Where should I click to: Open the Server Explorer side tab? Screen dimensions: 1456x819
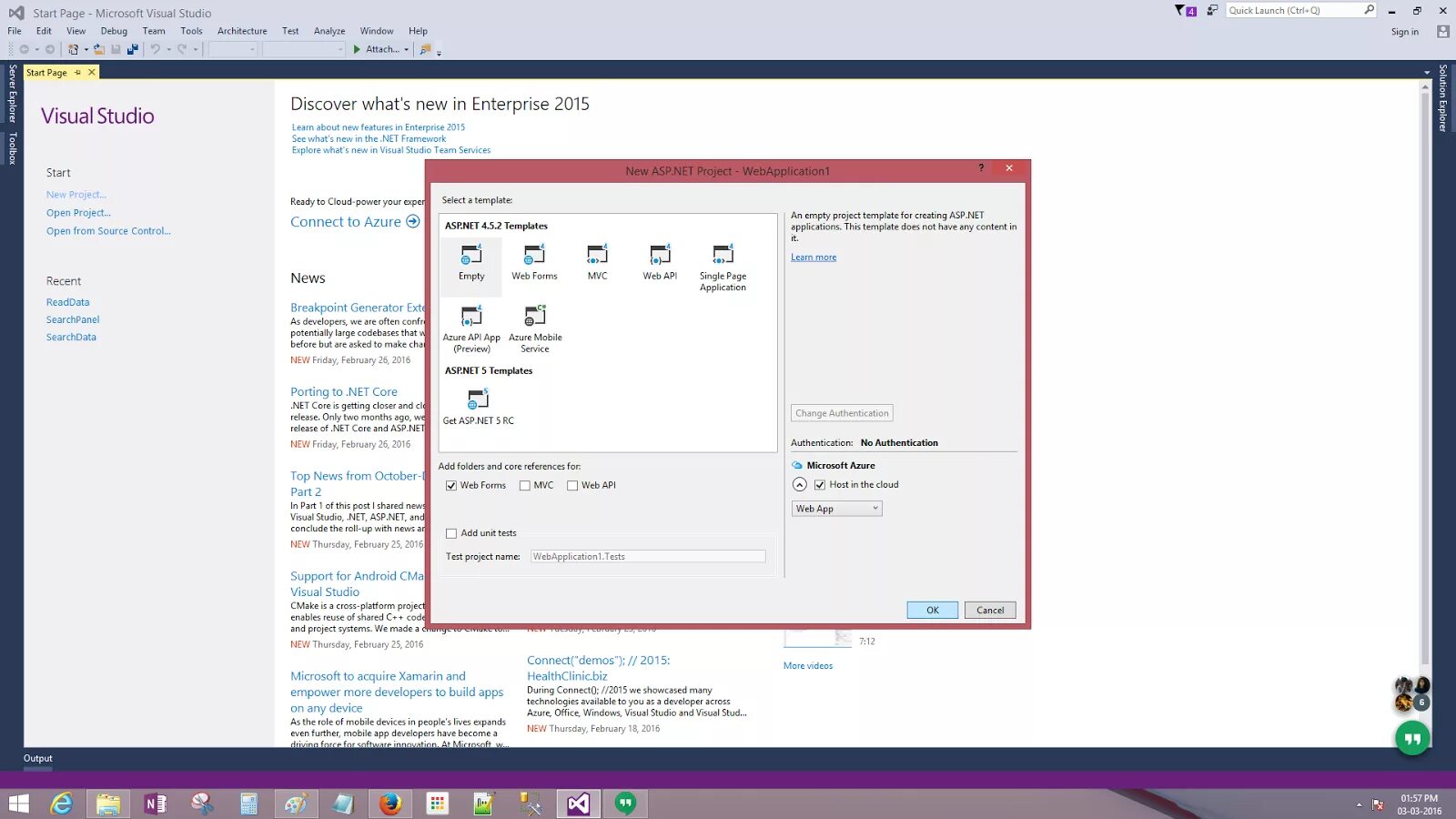point(12,93)
